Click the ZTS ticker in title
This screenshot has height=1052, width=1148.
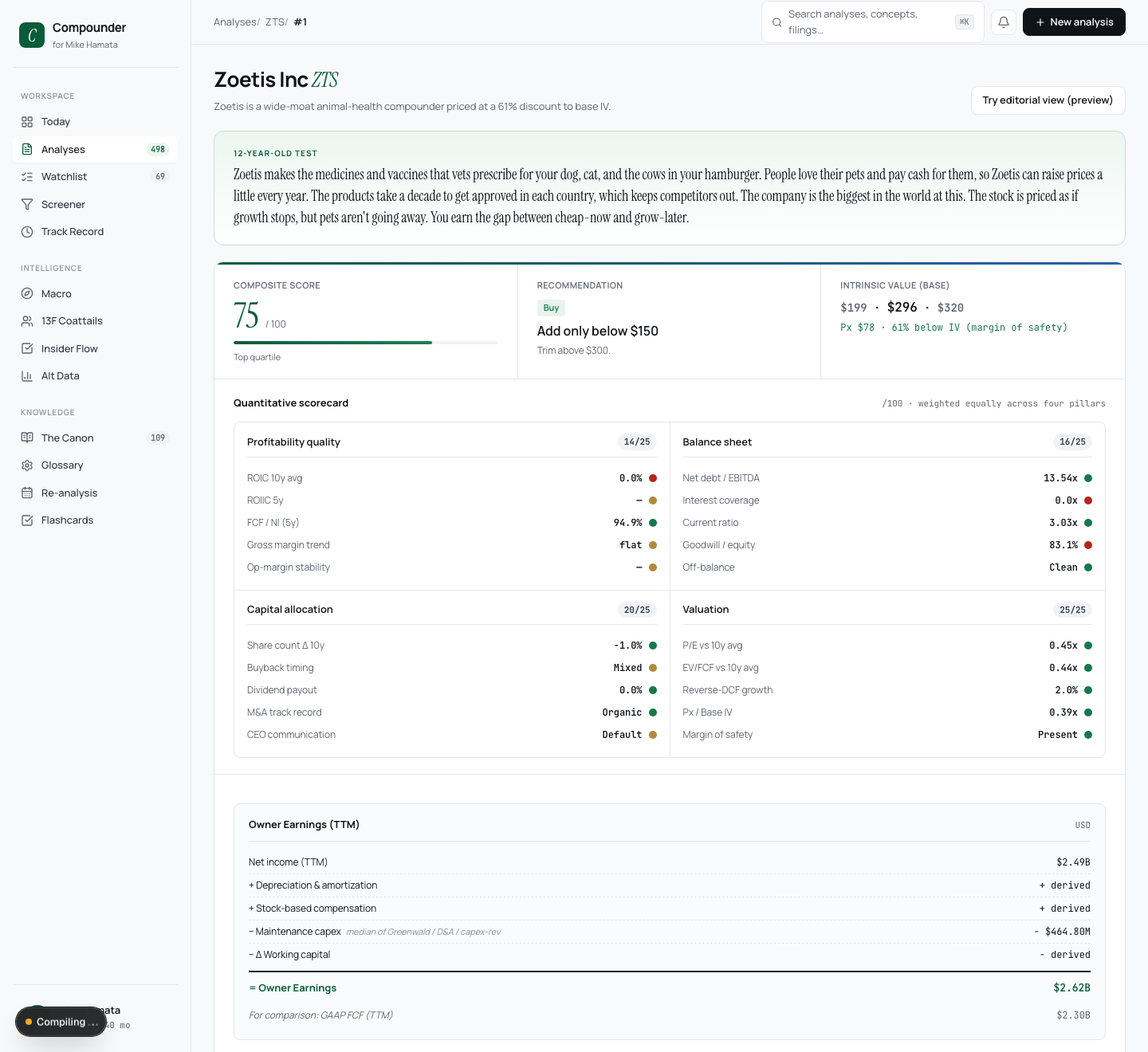(325, 80)
